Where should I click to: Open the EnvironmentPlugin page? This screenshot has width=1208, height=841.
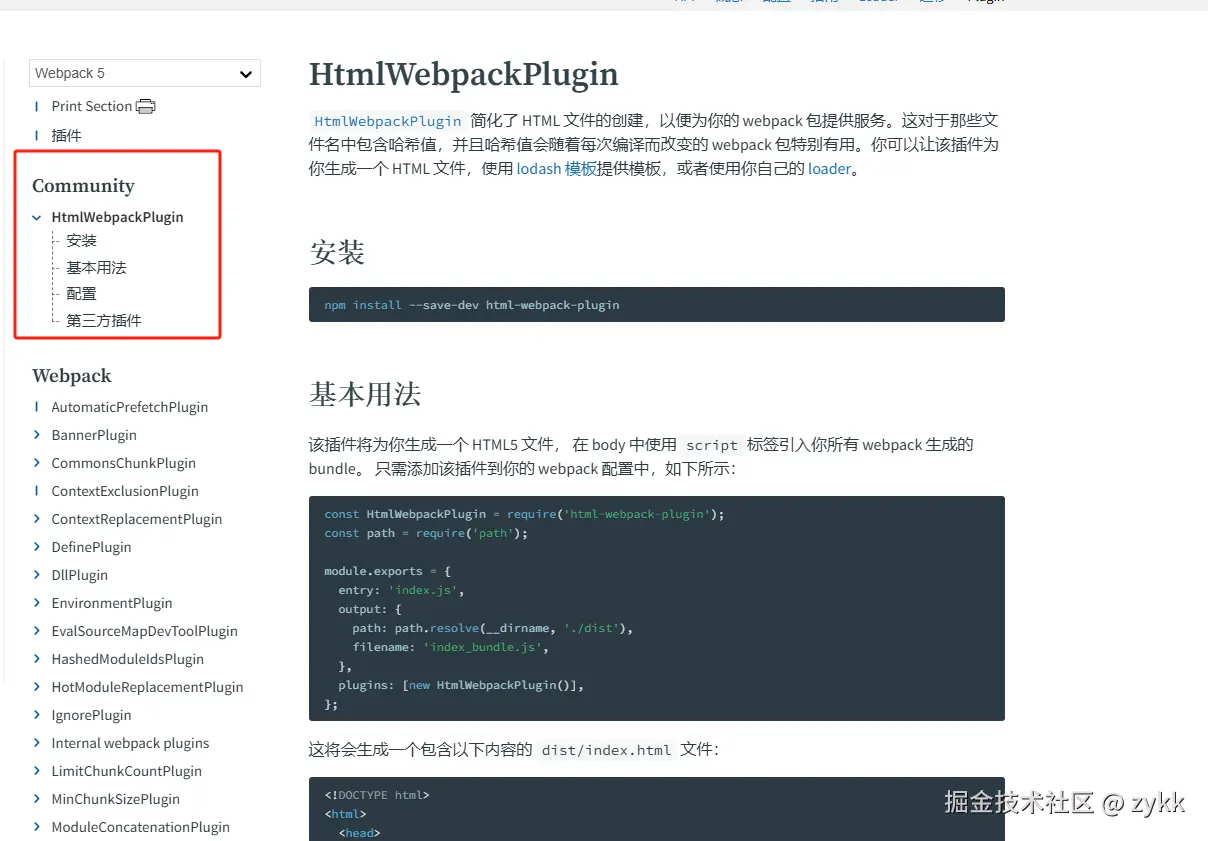pyautogui.click(x=112, y=603)
